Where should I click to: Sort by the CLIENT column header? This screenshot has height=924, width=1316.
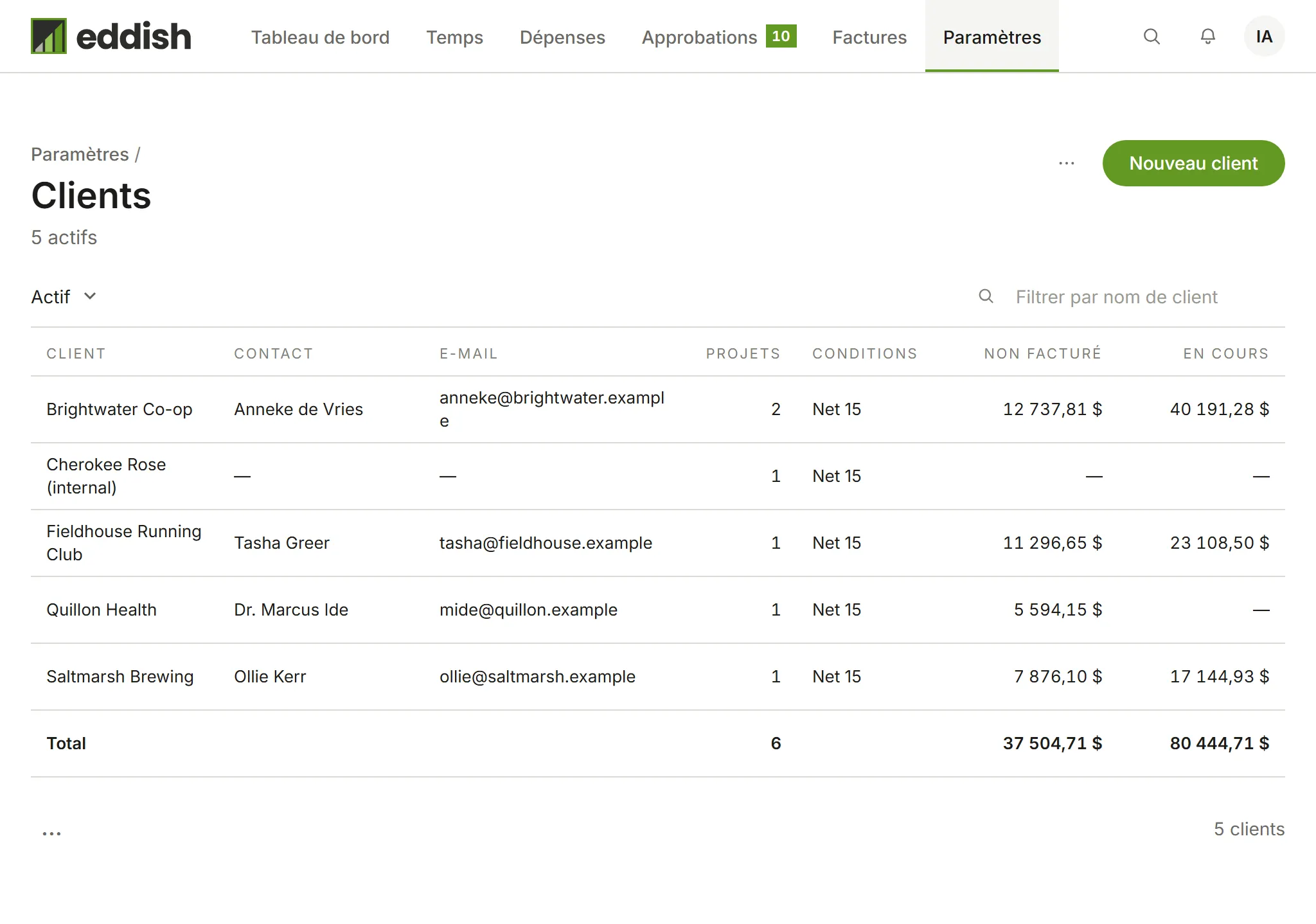click(x=76, y=353)
